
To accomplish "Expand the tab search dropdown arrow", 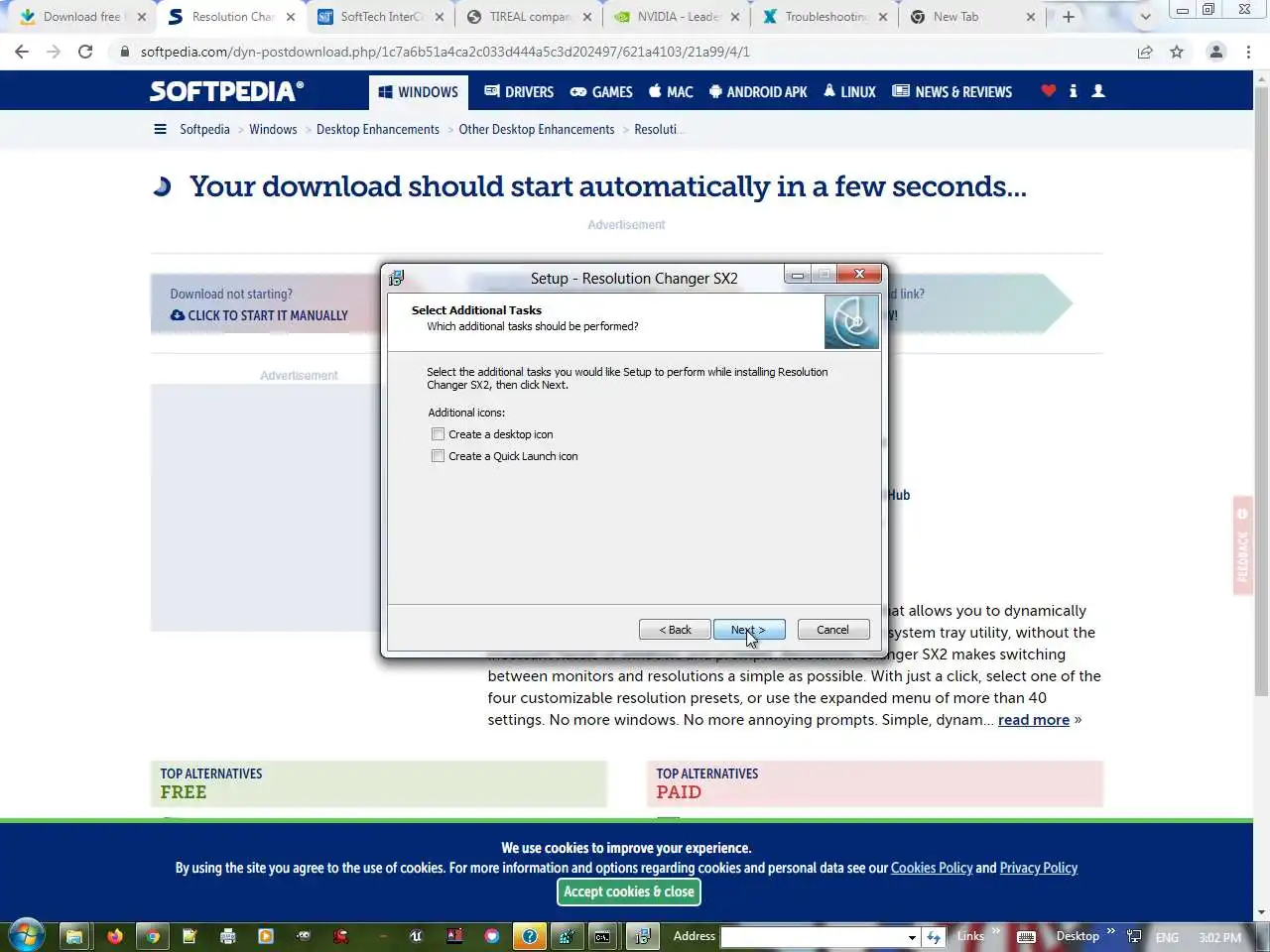I will coord(1145,17).
